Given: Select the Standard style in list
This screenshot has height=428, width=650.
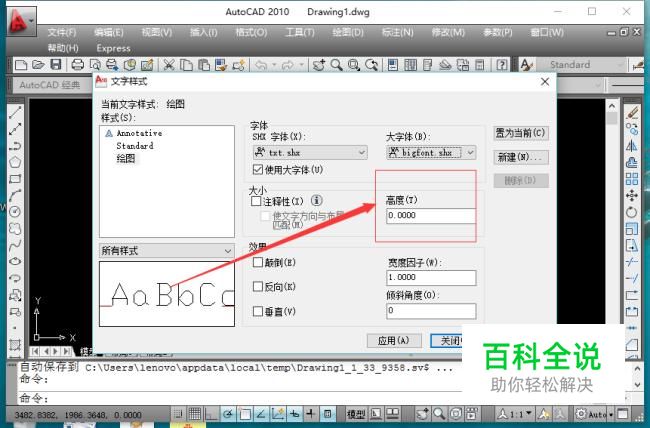Looking at the screenshot, I should point(135,146).
